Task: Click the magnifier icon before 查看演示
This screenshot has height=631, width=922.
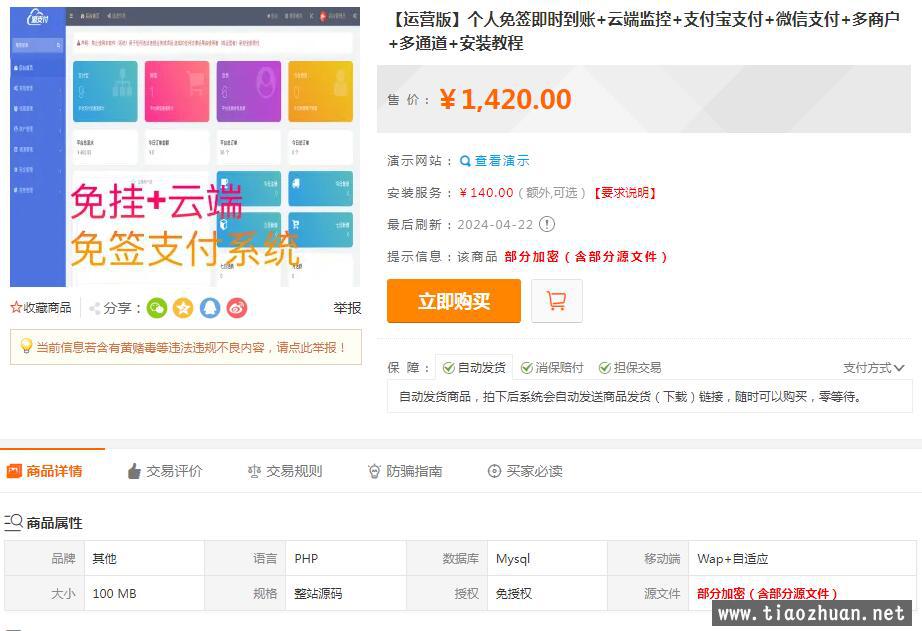Action: 465,161
